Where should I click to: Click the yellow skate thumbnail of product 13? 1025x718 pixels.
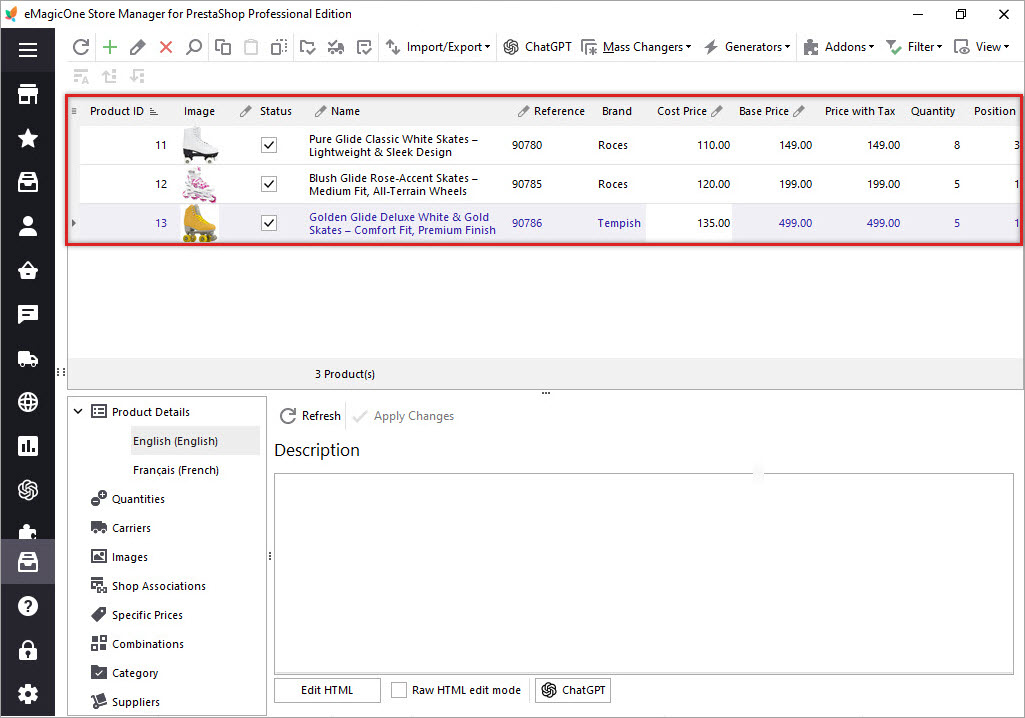pyautogui.click(x=200, y=223)
